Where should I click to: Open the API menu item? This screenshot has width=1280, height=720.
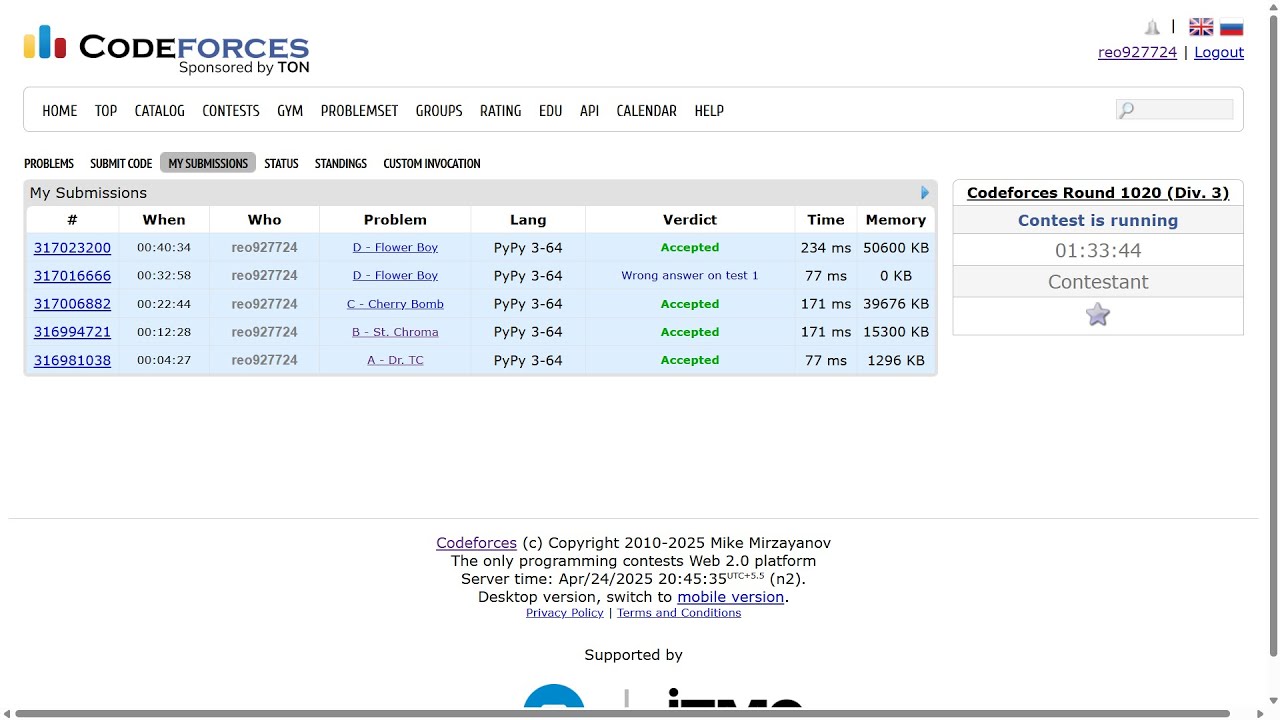tap(590, 111)
